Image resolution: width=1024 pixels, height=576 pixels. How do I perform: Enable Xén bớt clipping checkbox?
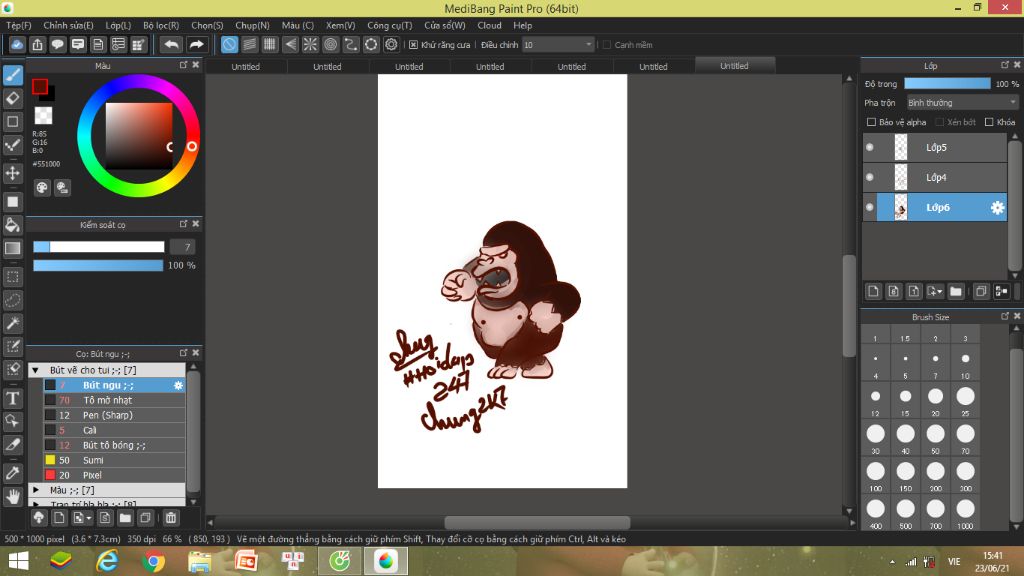pyautogui.click(x=939, y=122)
